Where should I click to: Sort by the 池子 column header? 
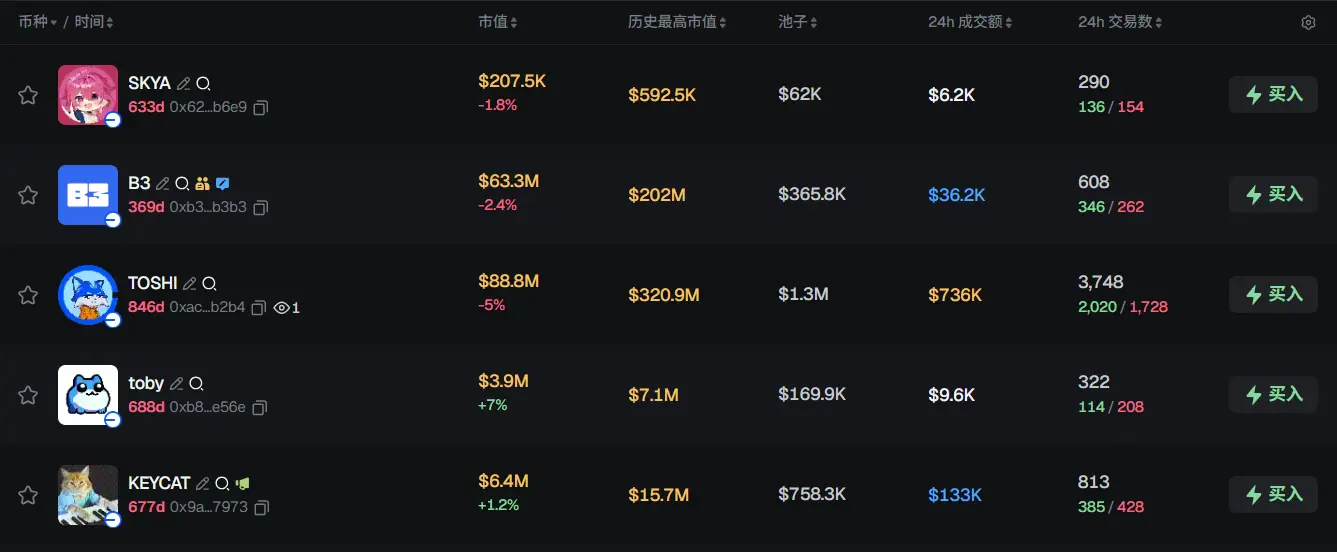tap(797, 22)
